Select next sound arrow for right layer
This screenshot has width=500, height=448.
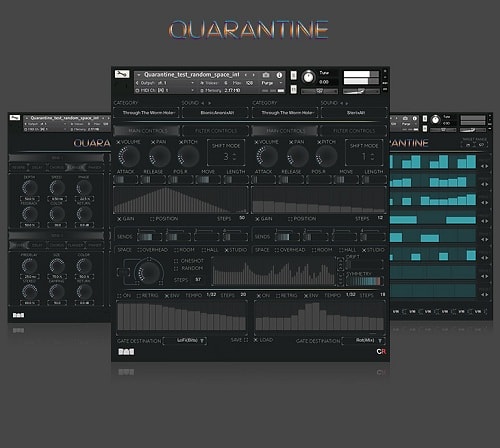(347, 103)
